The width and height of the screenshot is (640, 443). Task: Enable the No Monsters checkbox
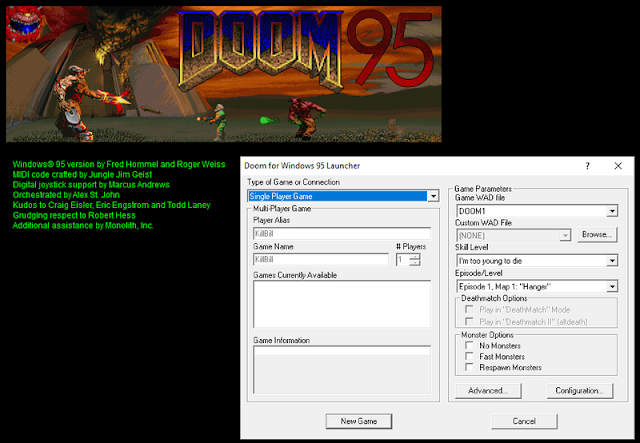(x=469, y=345)
